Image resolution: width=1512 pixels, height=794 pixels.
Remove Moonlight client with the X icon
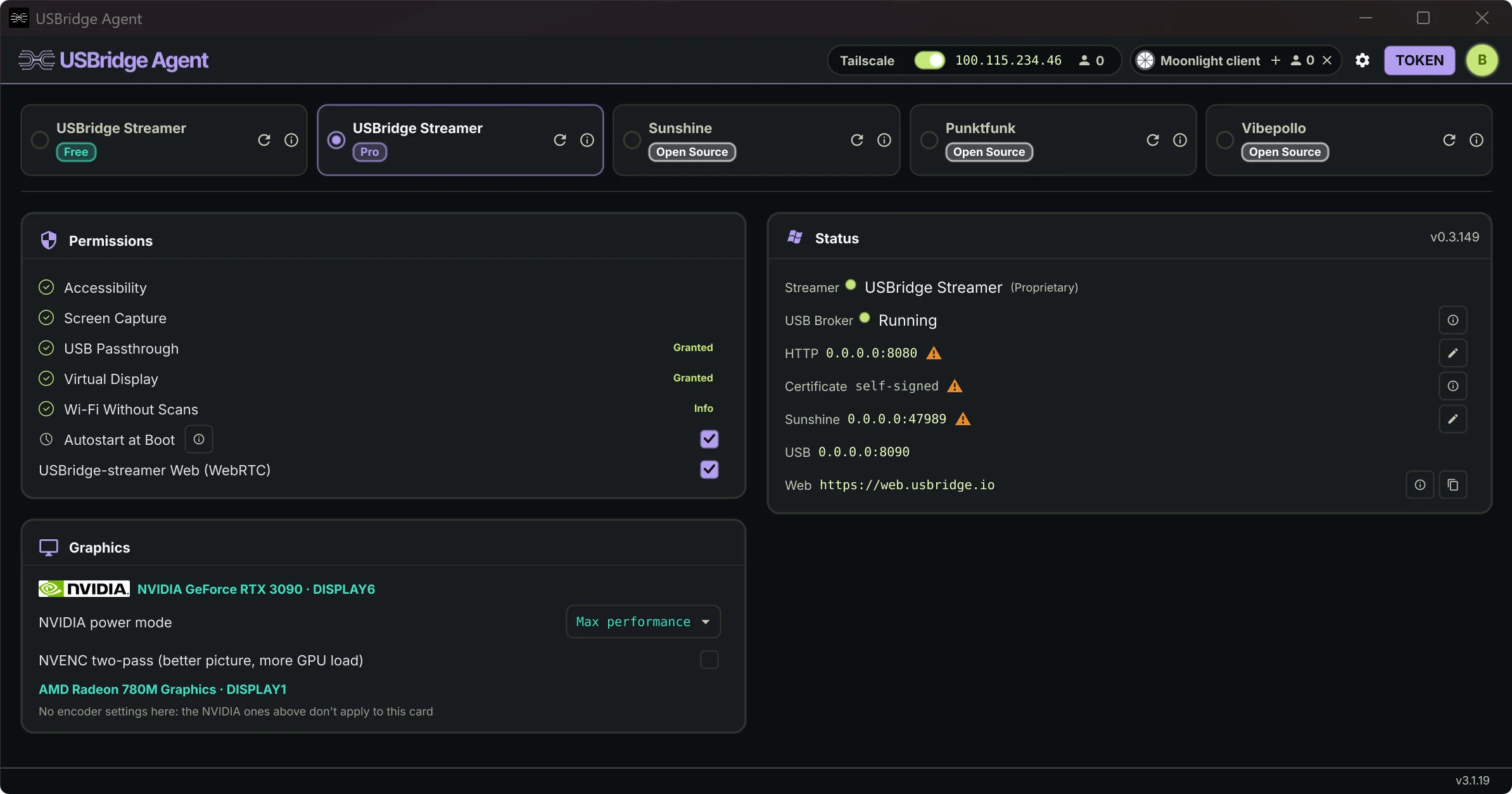point(1327,60)
